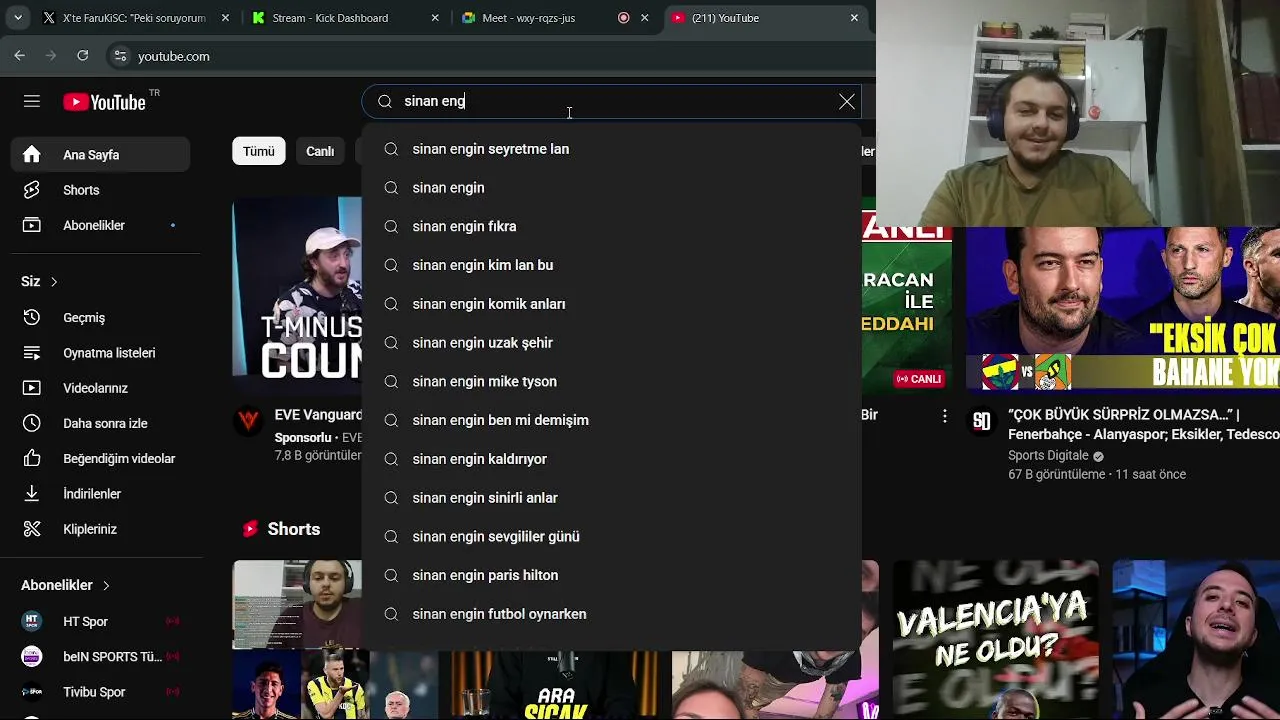Click the HT Spor channel avatar
The width and height of the screenshot is (1280, 720).
32,621
